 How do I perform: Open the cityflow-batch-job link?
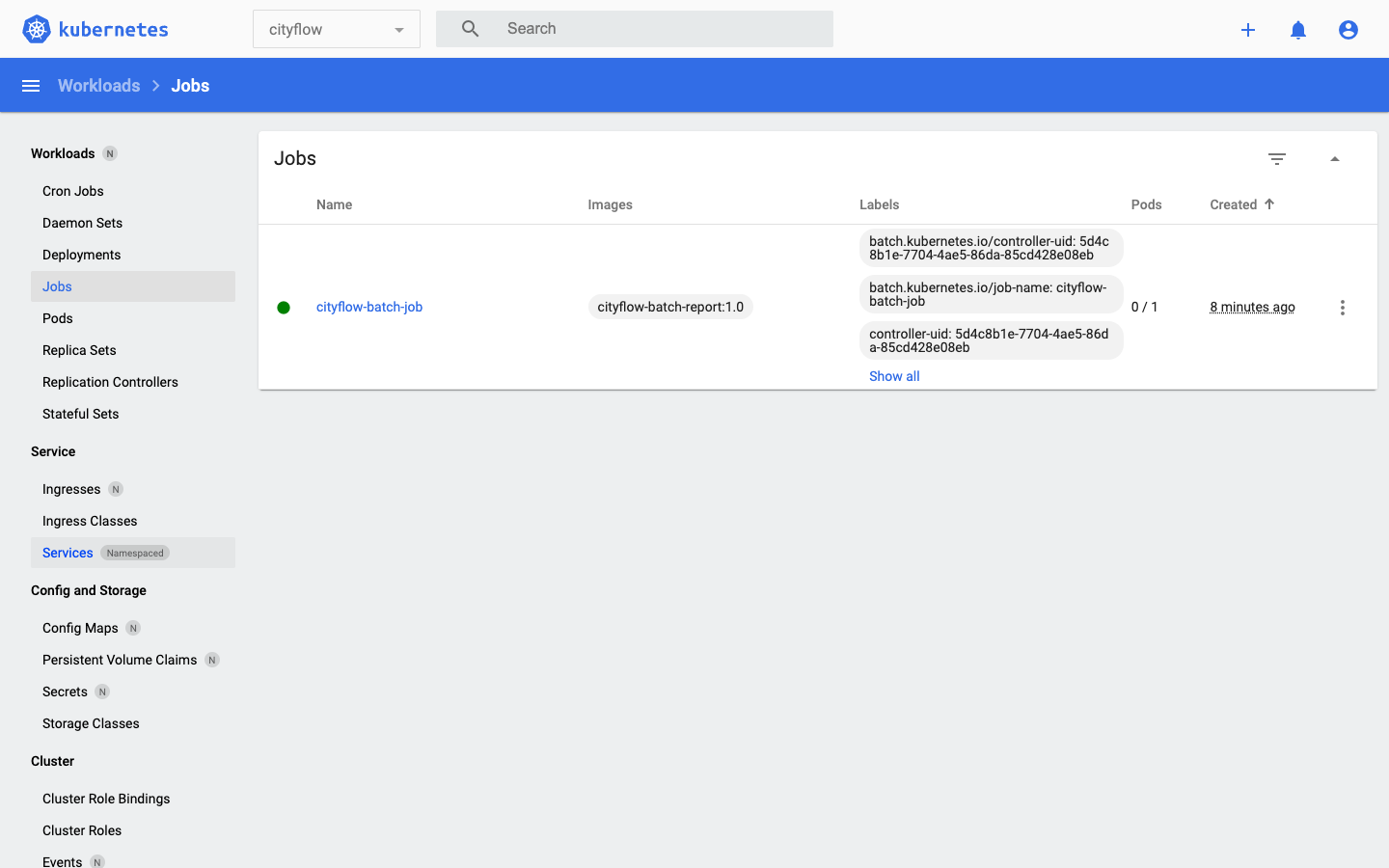369,307
